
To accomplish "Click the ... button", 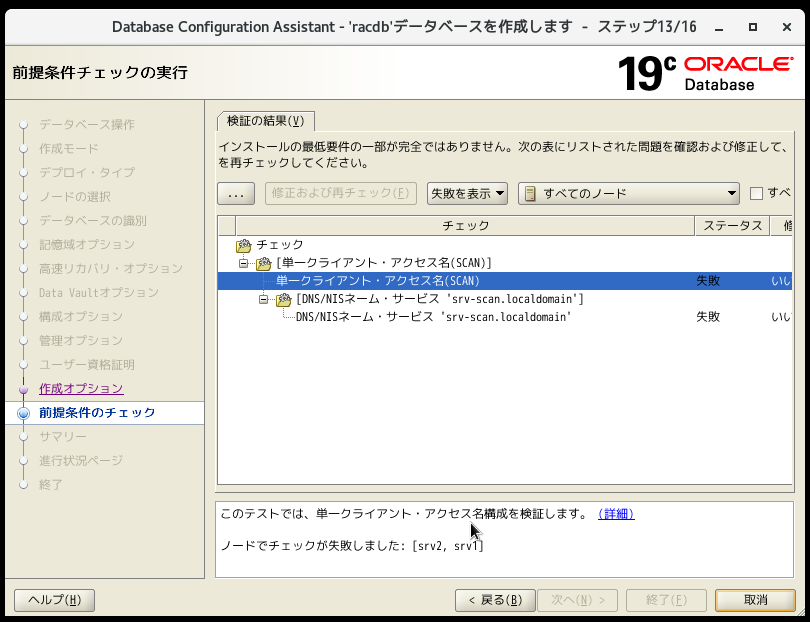I will 236,194.
